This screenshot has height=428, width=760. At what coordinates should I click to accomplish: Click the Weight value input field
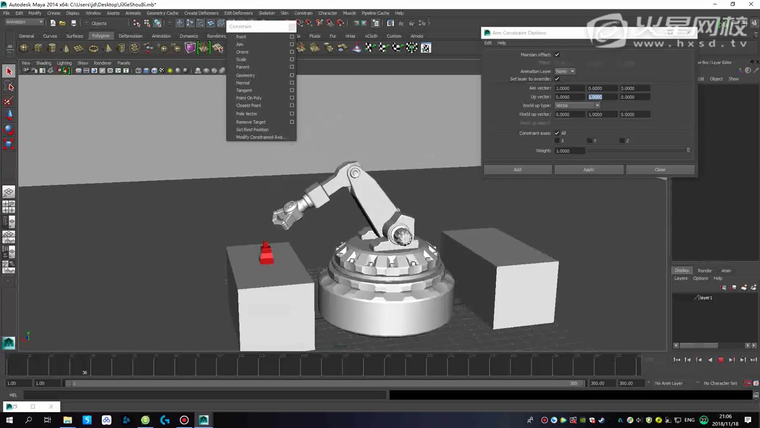(569, 150)
